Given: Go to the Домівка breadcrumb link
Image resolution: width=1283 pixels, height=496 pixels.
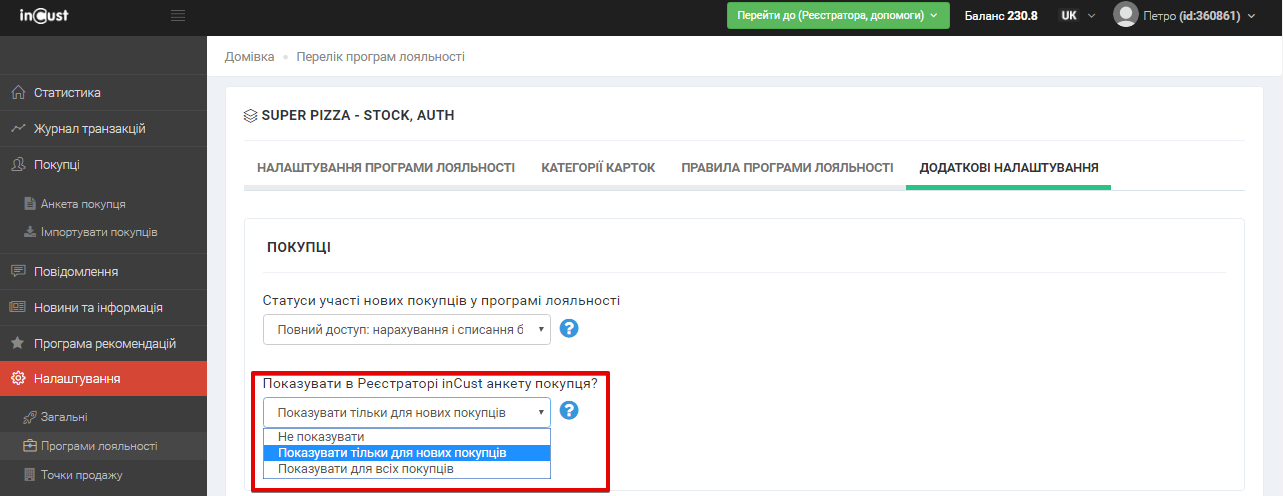Looking at the screenshot, I should click(249, 57).
